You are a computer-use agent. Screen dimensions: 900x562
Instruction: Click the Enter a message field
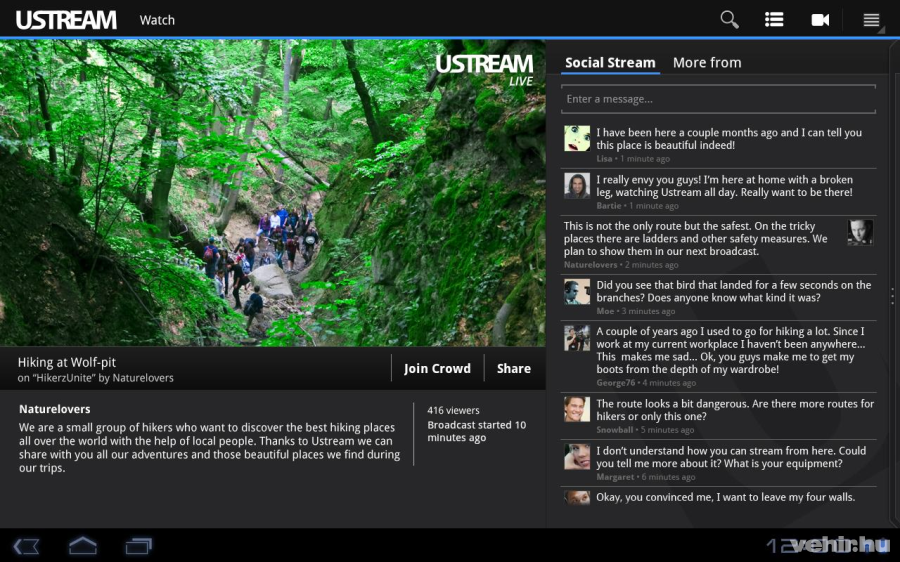pos(717,99)
